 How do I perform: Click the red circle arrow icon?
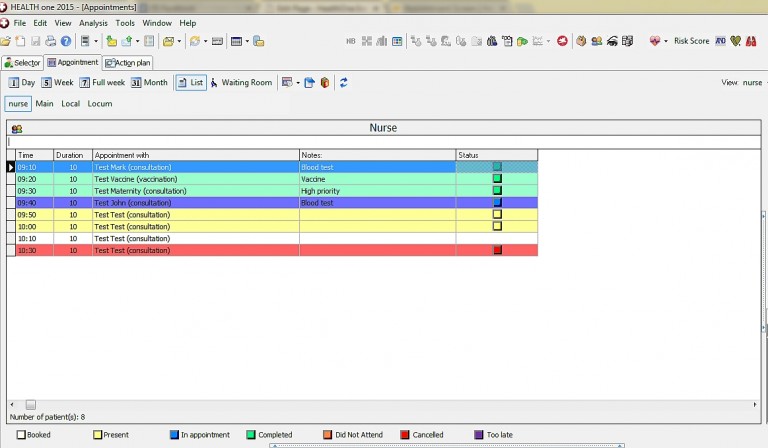[x=562, y=41]
